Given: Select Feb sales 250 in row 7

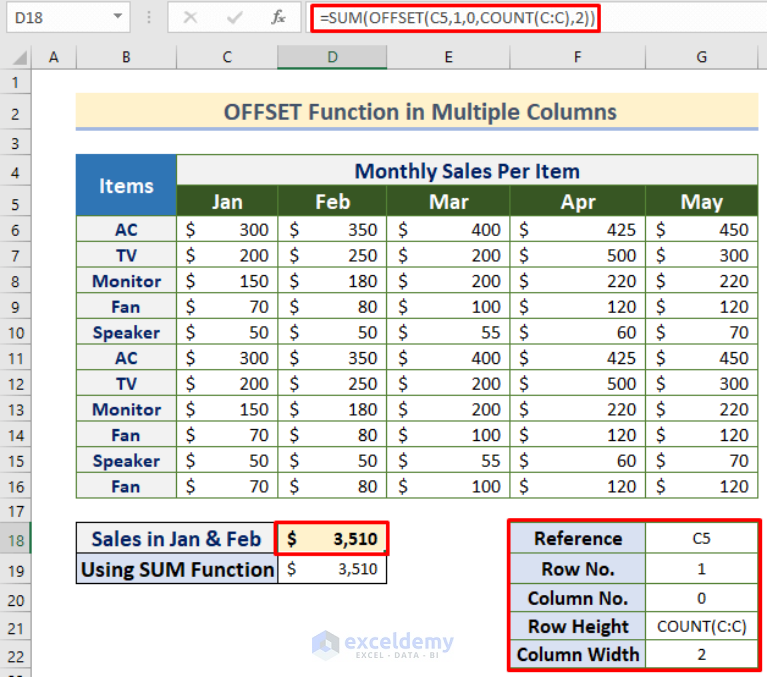Looking at the screenshot, I should tap(332, 255).
